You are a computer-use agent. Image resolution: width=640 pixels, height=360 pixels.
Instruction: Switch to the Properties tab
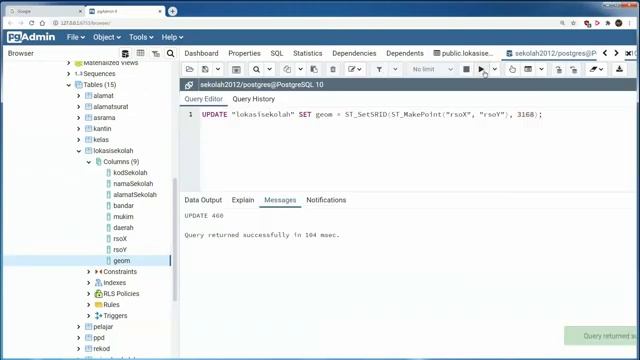tap(244, 53)
